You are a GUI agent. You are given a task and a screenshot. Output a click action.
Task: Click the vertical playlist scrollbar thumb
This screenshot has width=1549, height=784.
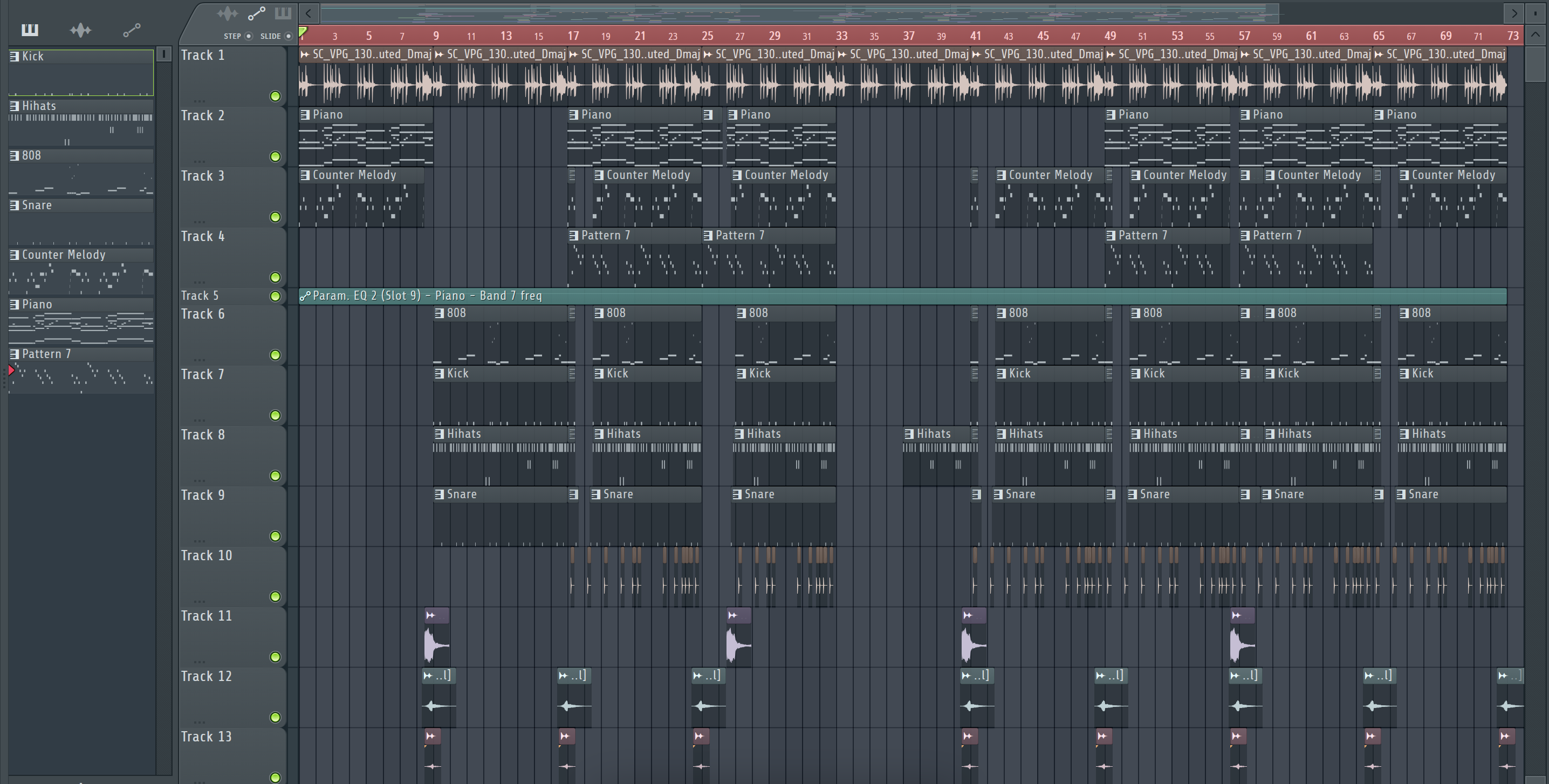tap(1535, 63)
